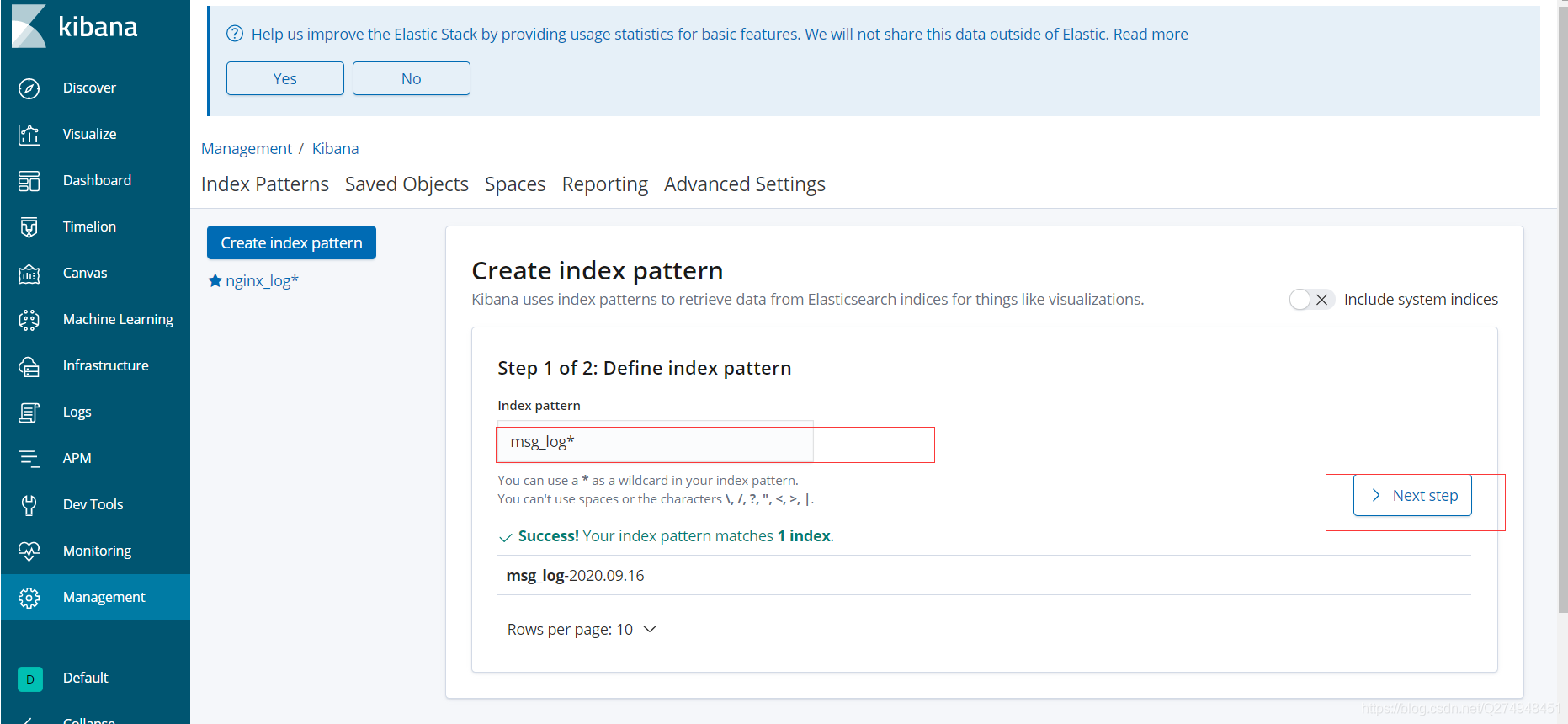Open the Timelion shield icon

pyautogui.click(x=29, y=227)
